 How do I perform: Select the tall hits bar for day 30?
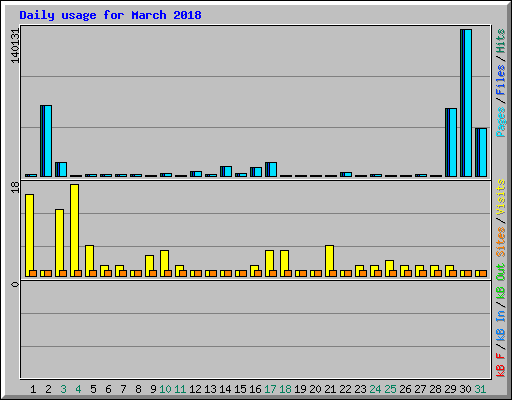click(466, 103)
